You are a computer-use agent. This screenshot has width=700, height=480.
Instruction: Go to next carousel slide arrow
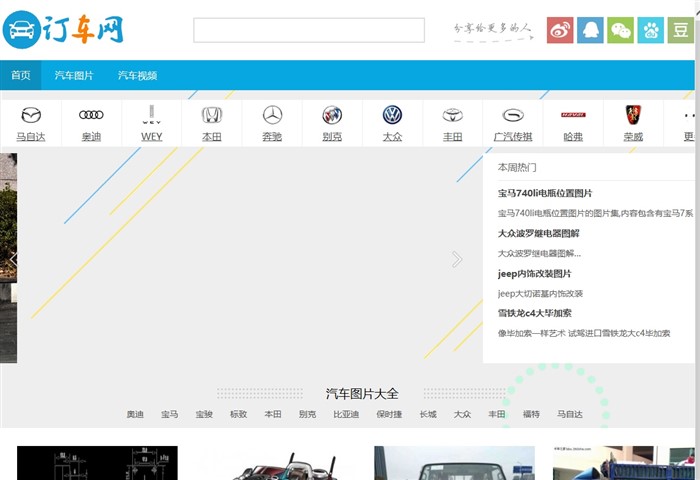[456, 259]
